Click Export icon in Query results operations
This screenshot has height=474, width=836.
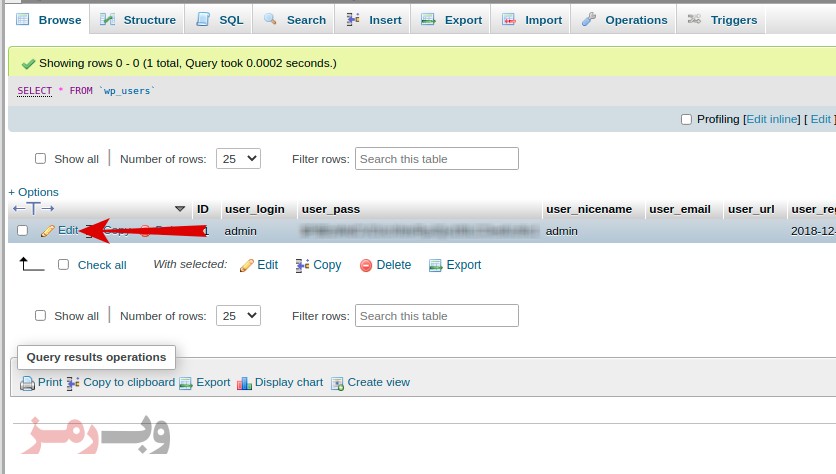[186, 383]
